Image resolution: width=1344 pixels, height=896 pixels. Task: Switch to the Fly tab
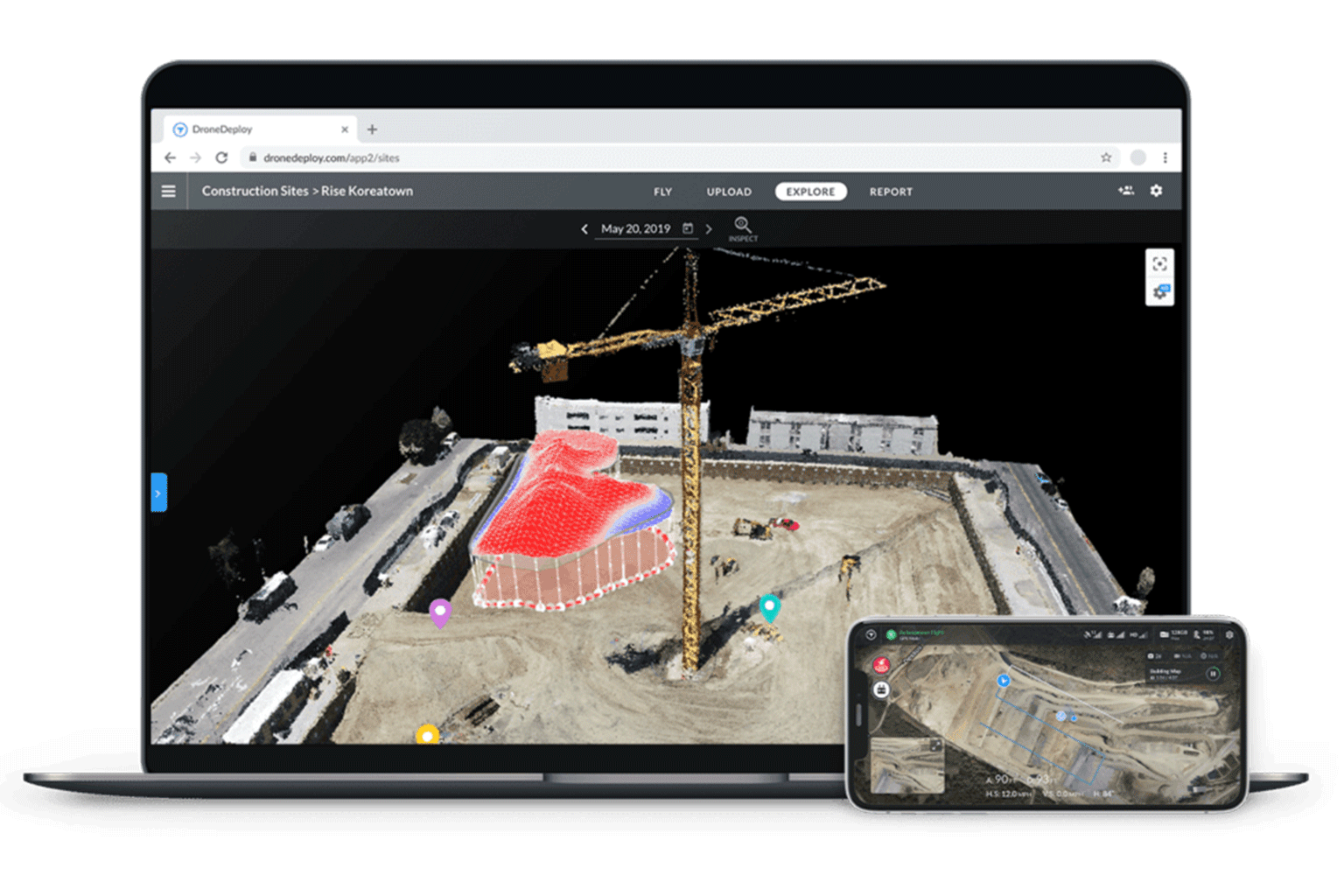(662, 192)
